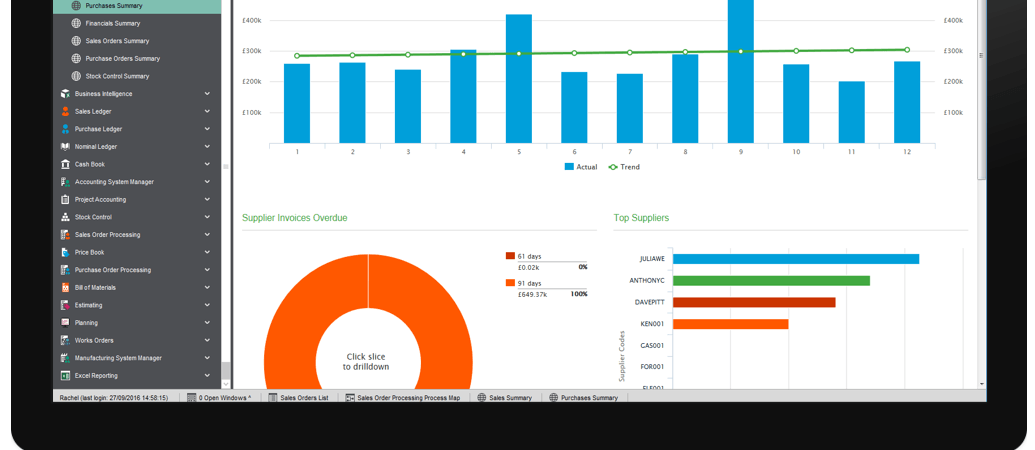1035x450 pixels.
Task: Expand the Excel Reporting chevron
Action: click(x=207, y=375)
